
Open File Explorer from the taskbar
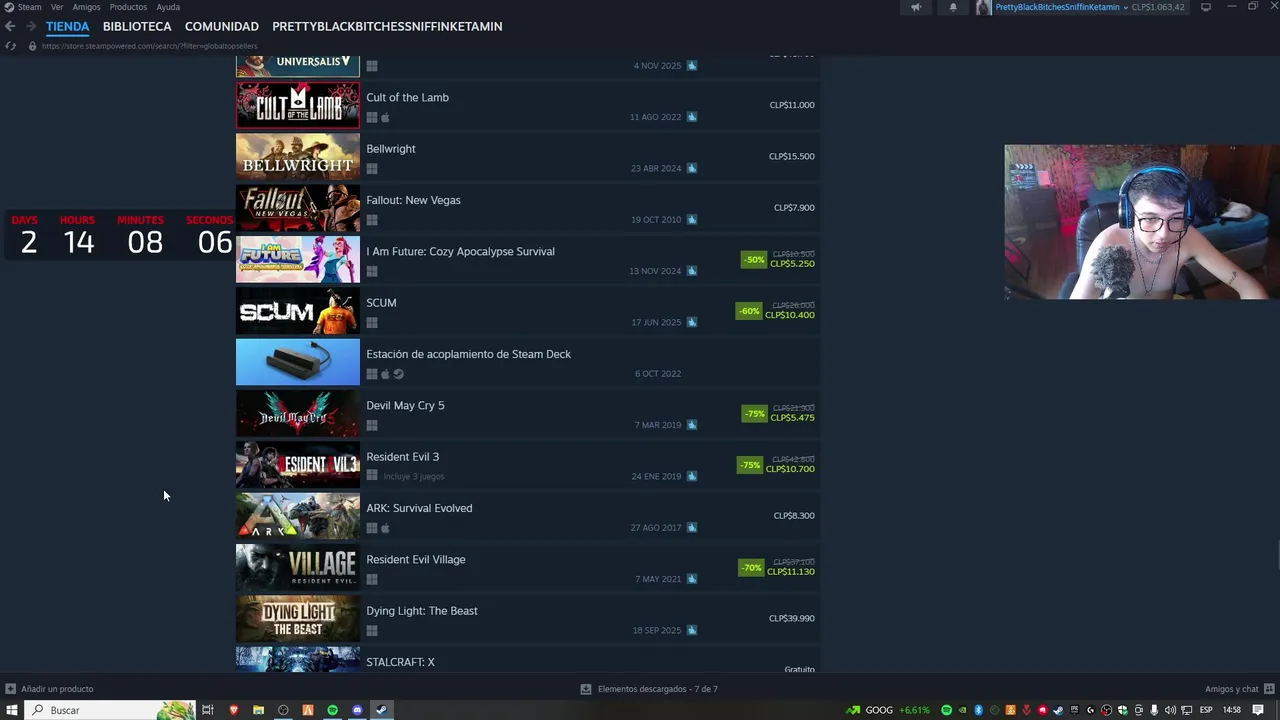click(x=258, y=710)
